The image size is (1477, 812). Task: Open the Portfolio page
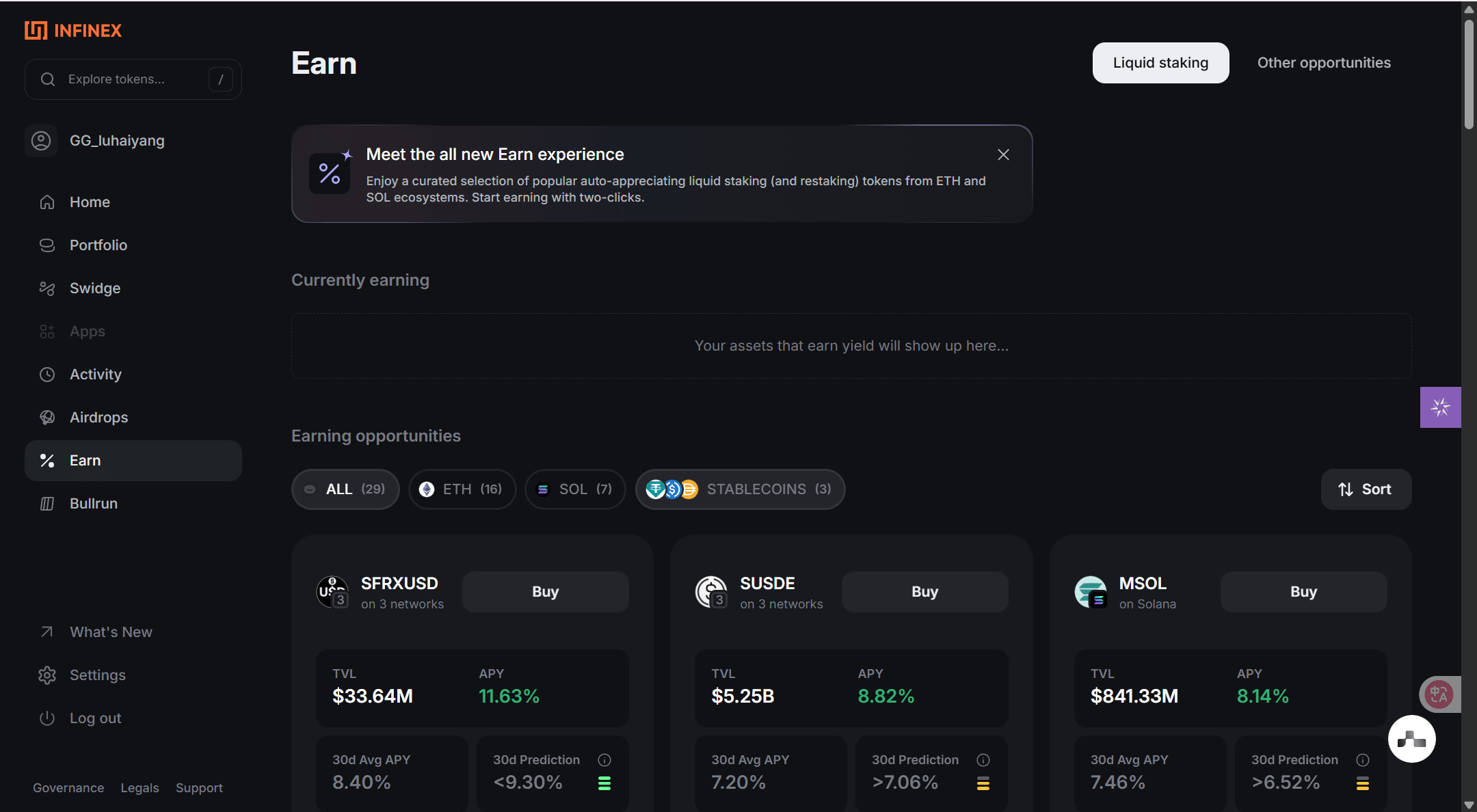[x=133, y=245]
